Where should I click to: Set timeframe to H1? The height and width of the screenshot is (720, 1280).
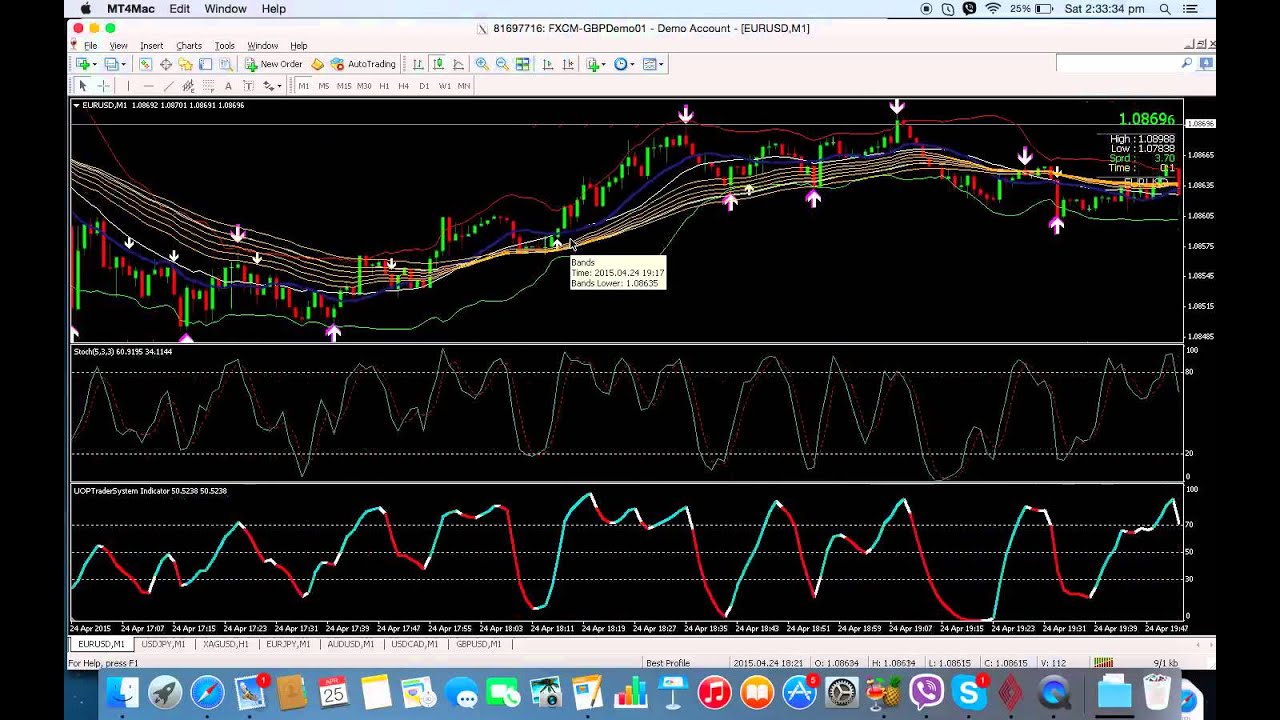click(x=384, y=86)
